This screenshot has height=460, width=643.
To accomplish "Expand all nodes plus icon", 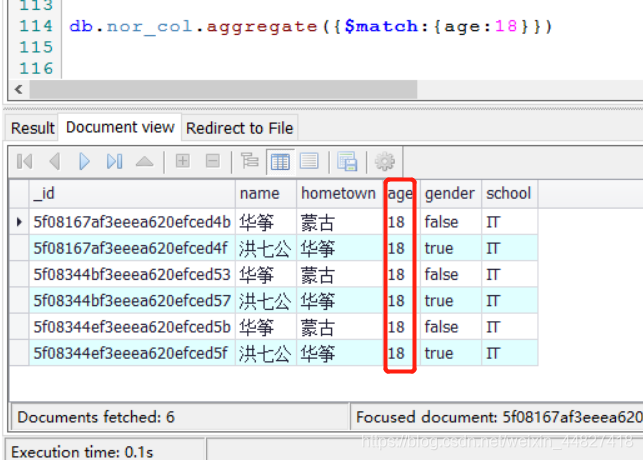I will click(182, 161).
